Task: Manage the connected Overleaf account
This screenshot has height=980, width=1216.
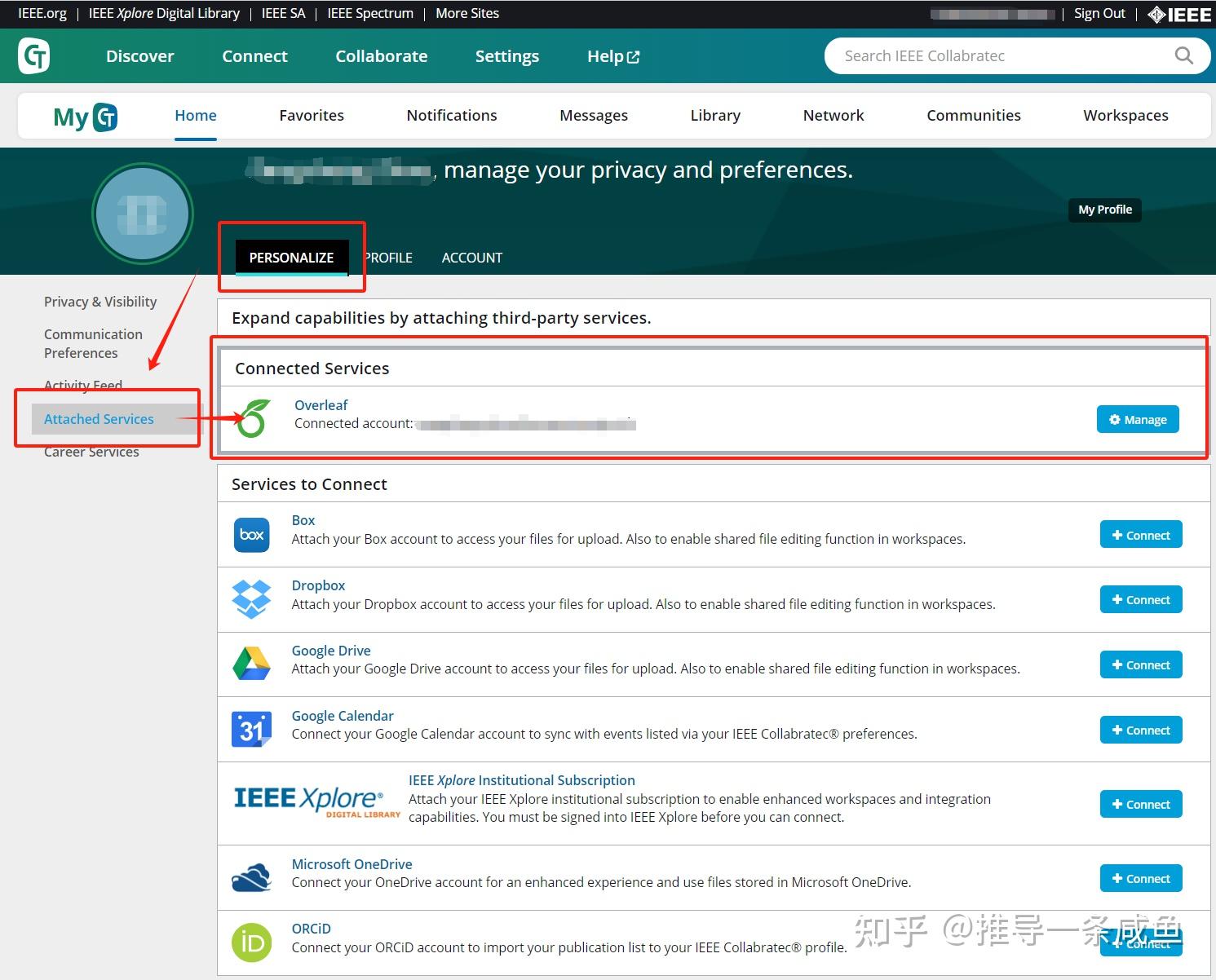Action: tap(1138, 419)
